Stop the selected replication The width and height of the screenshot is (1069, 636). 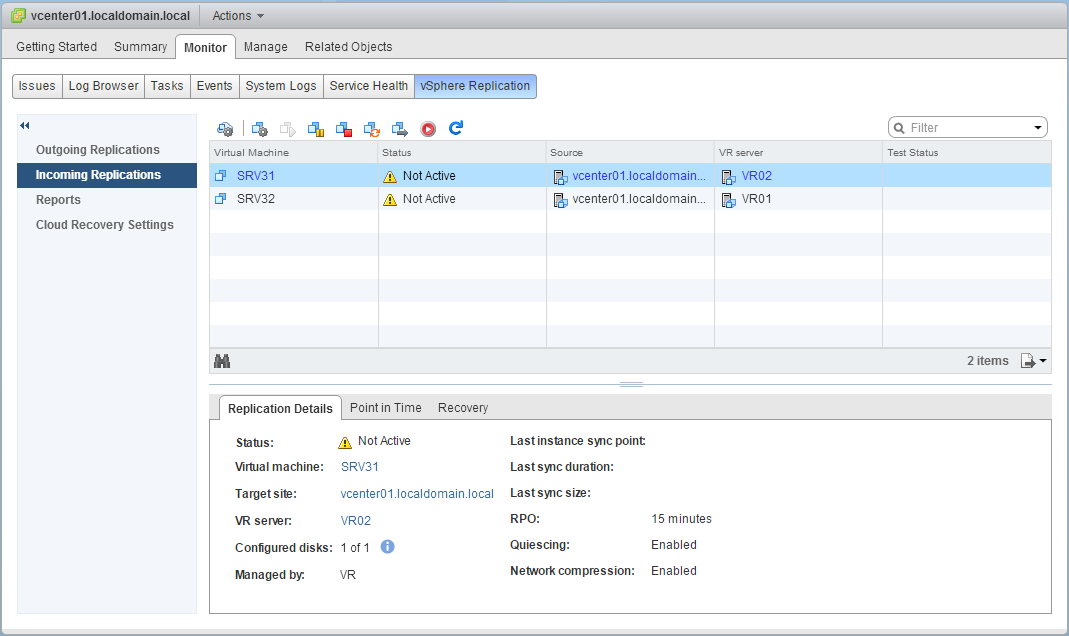[343, 129]
